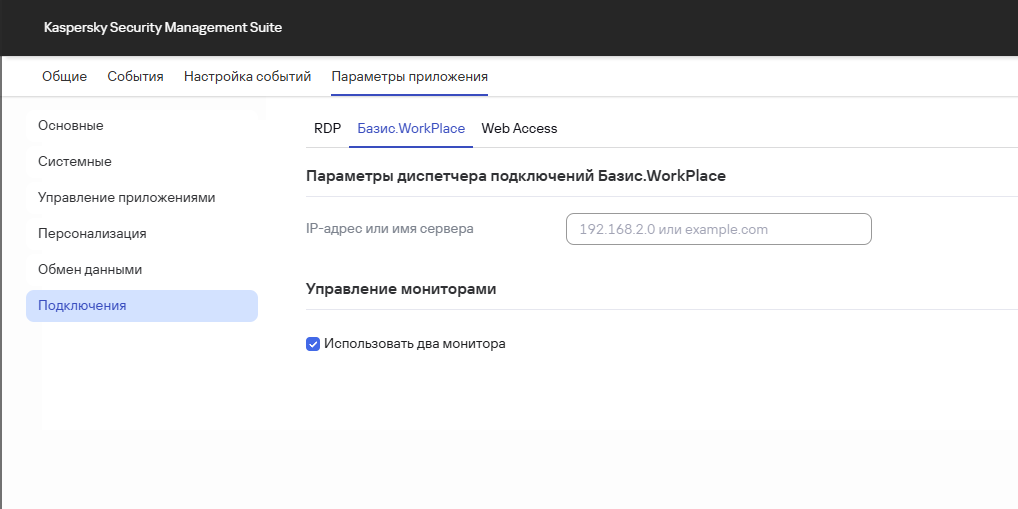Click the Управление мониторами section heading
This screenshot has width=1018, height=509.
[x=401, y=289]
